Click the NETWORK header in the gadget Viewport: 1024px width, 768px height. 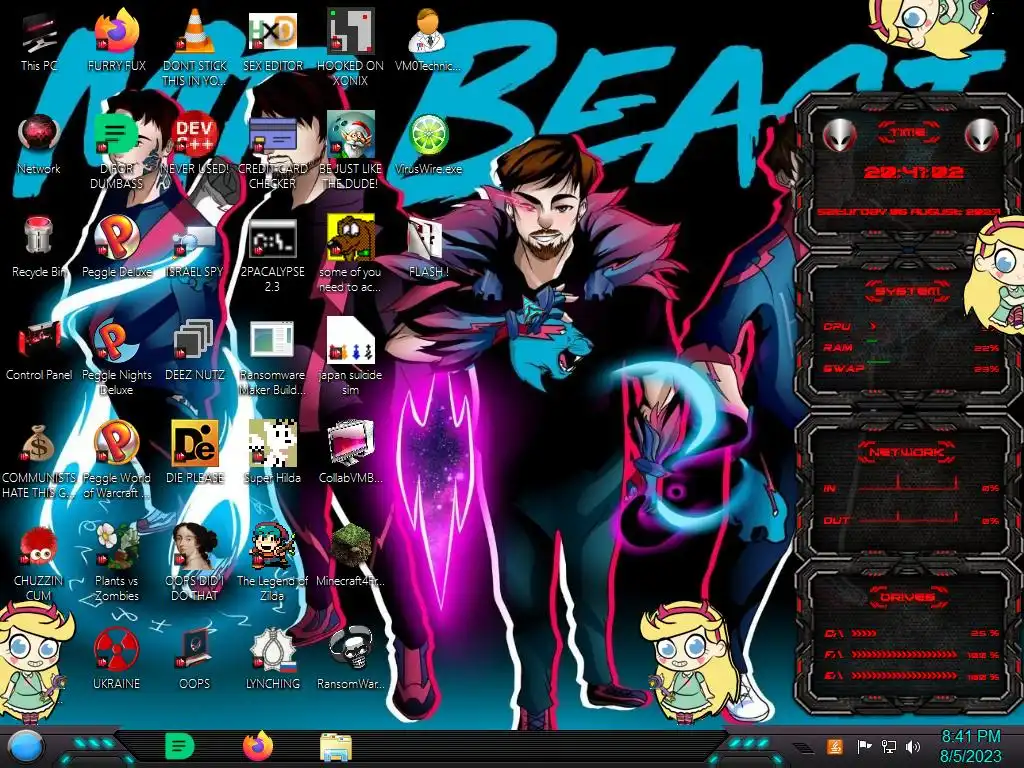906,451
